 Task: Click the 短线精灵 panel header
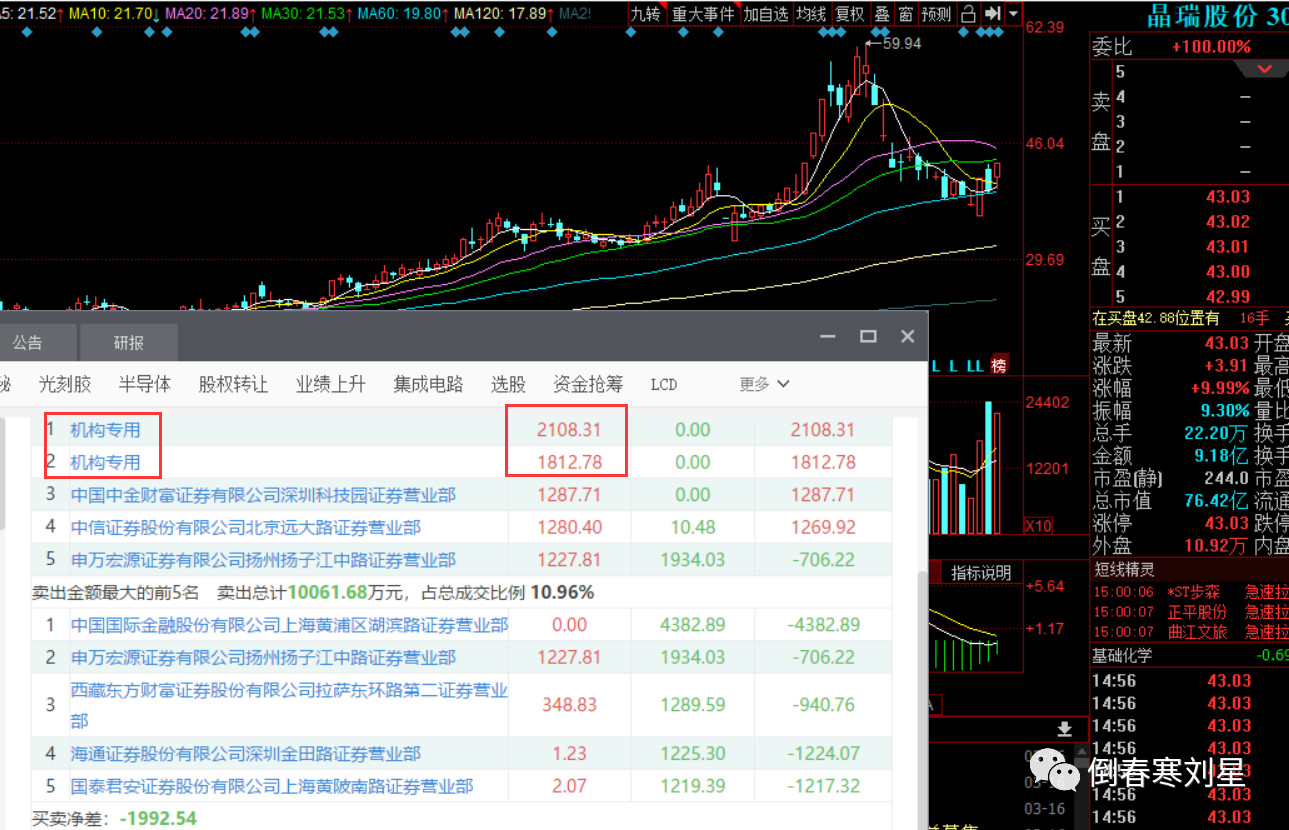point(1124,570)
